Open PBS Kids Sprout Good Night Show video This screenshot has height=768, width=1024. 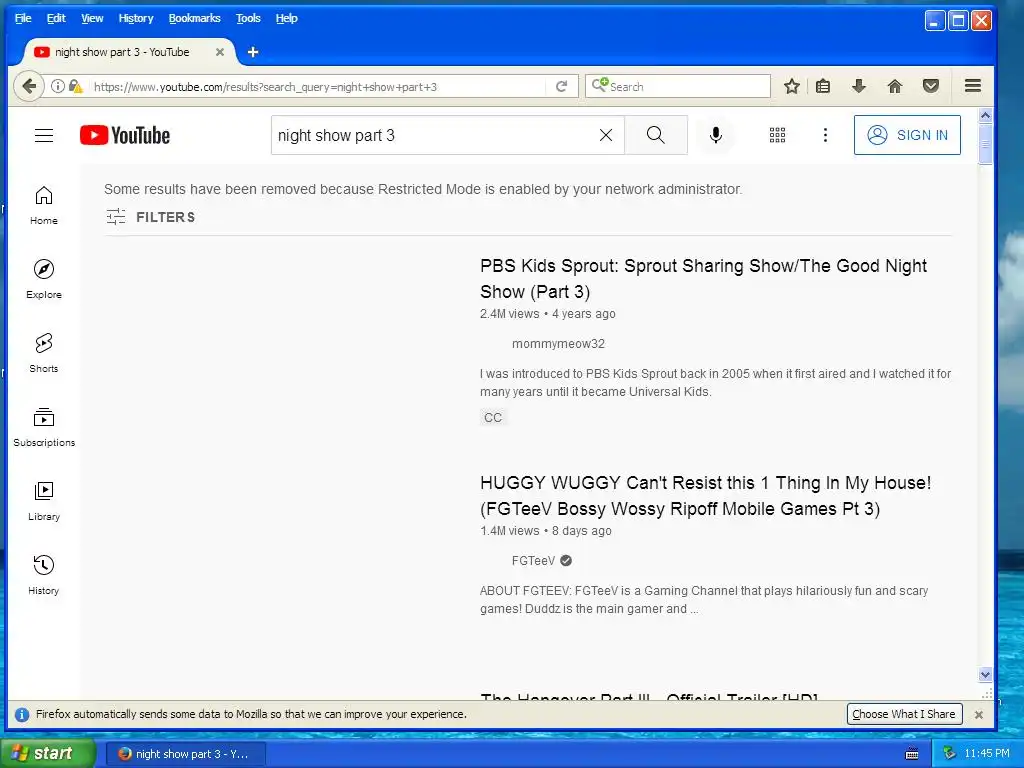[703, 279]
